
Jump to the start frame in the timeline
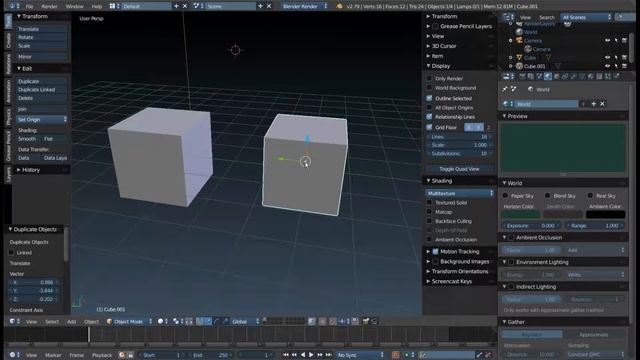285,355
